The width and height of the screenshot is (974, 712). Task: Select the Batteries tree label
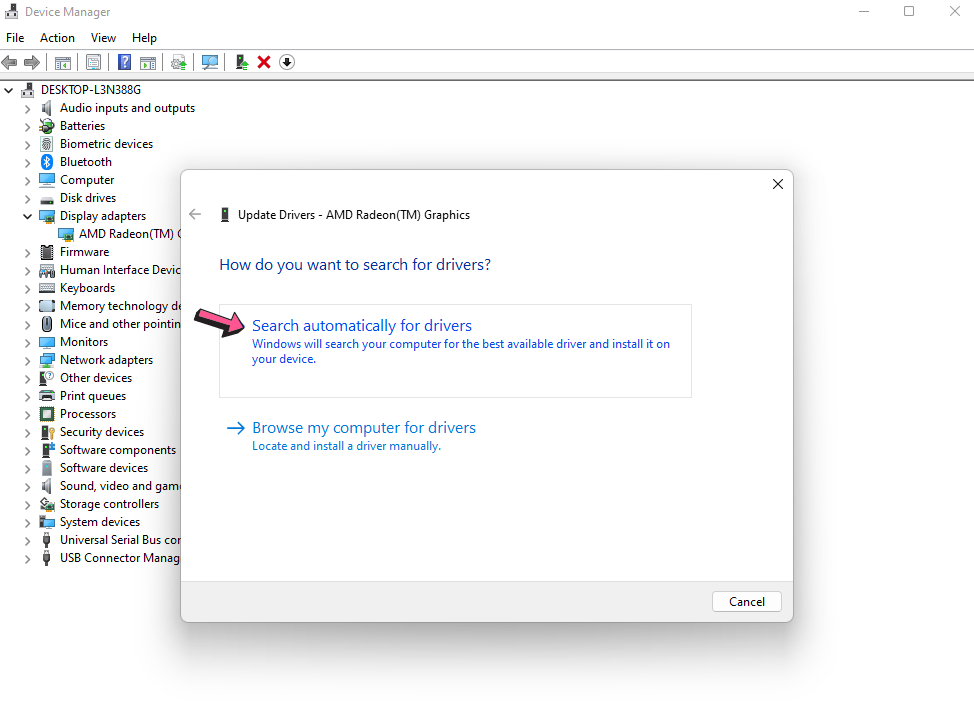[83, 126]
